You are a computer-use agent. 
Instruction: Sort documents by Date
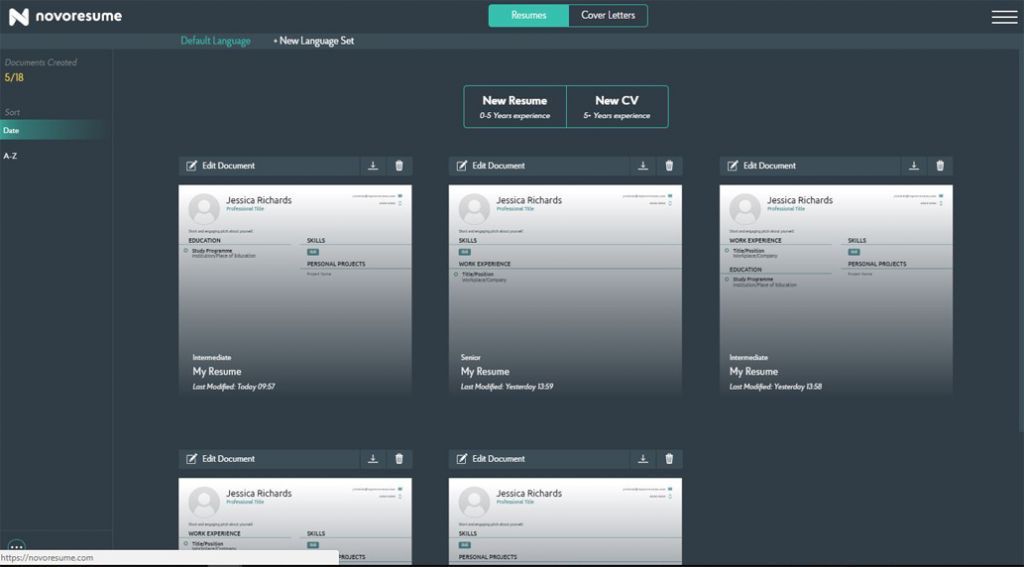(x=55, y=131)
